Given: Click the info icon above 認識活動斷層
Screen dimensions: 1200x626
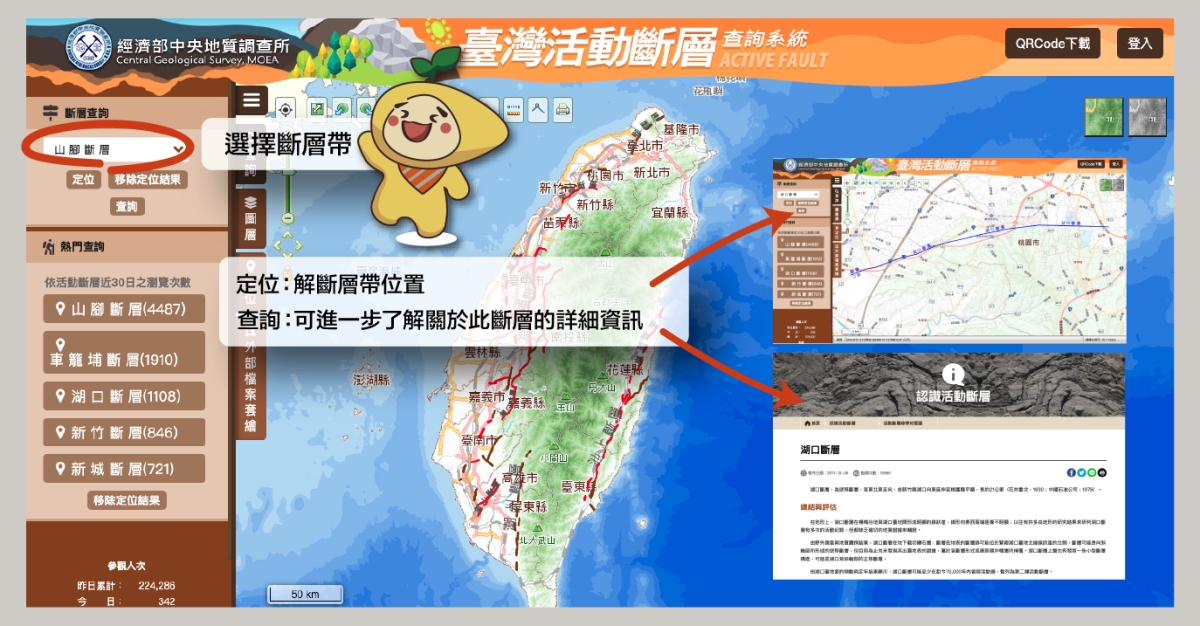Looking at the screenshot, I should 953,373.
